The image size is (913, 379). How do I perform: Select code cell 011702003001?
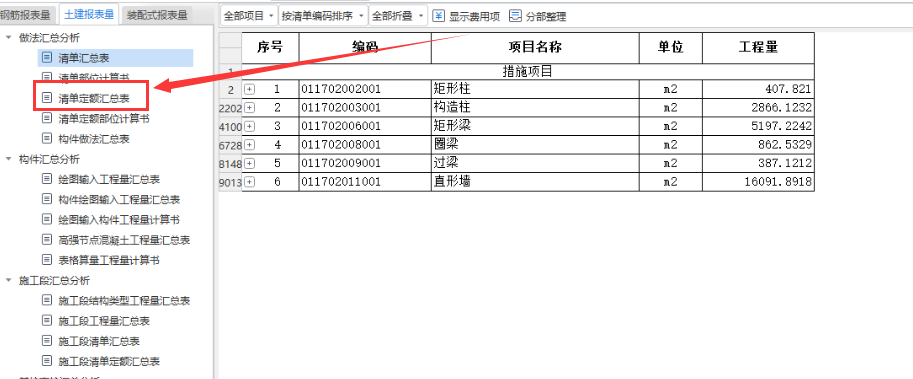[x=365, y=108]
